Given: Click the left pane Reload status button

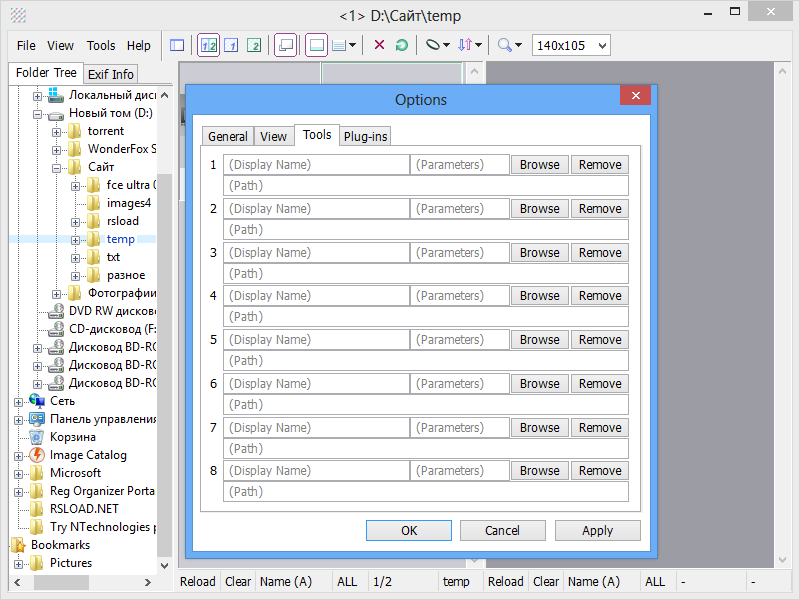Looking at the screenshot, I should pyautogui.click(x=197, y=582).
